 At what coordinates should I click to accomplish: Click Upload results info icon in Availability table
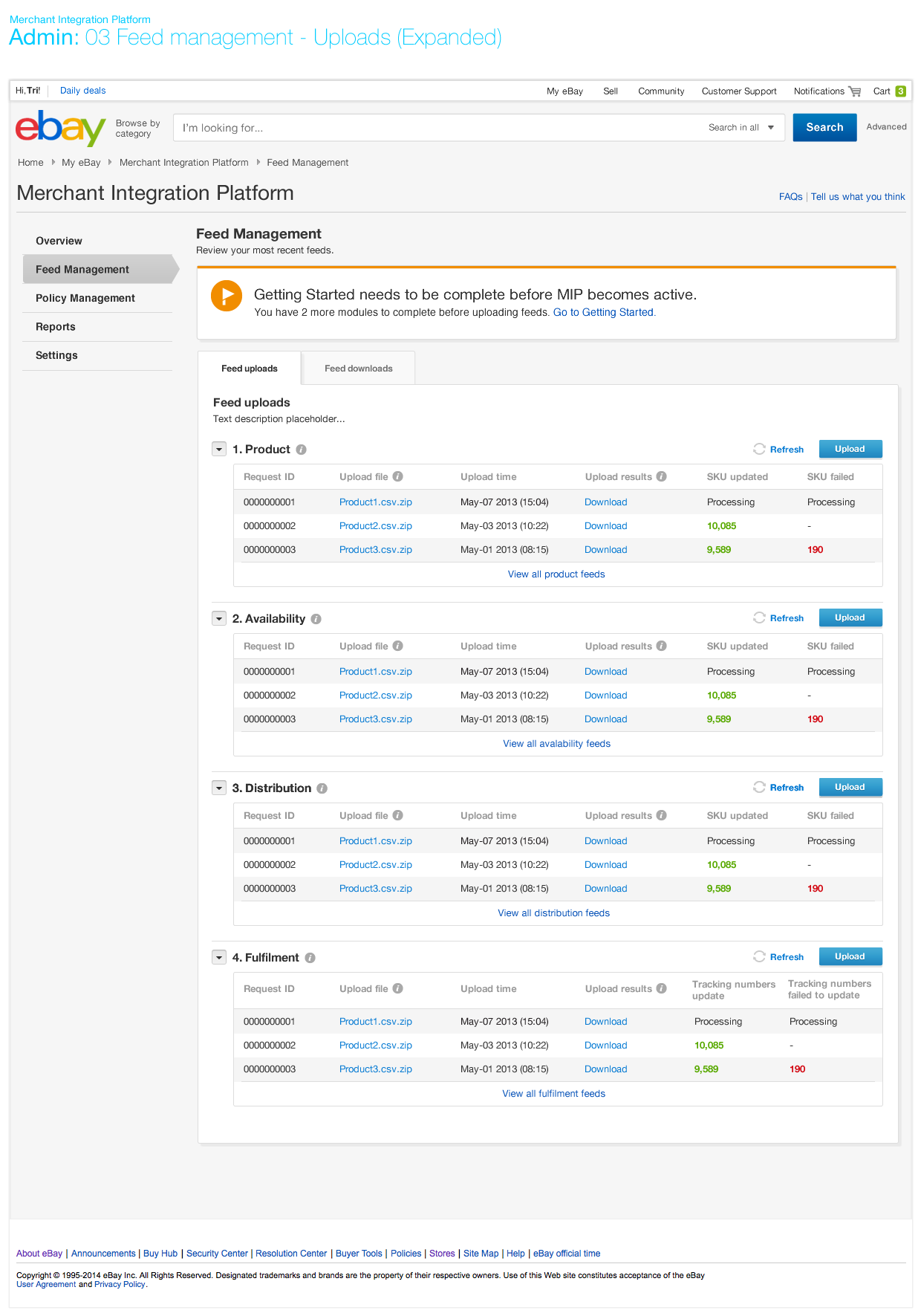(661, 646)
